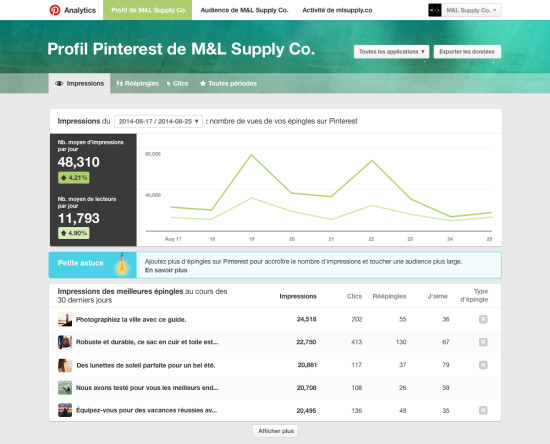This screenshot has height=444, width=550.
Task: Sort by the Réépingles column header
Action: point(389,296)
